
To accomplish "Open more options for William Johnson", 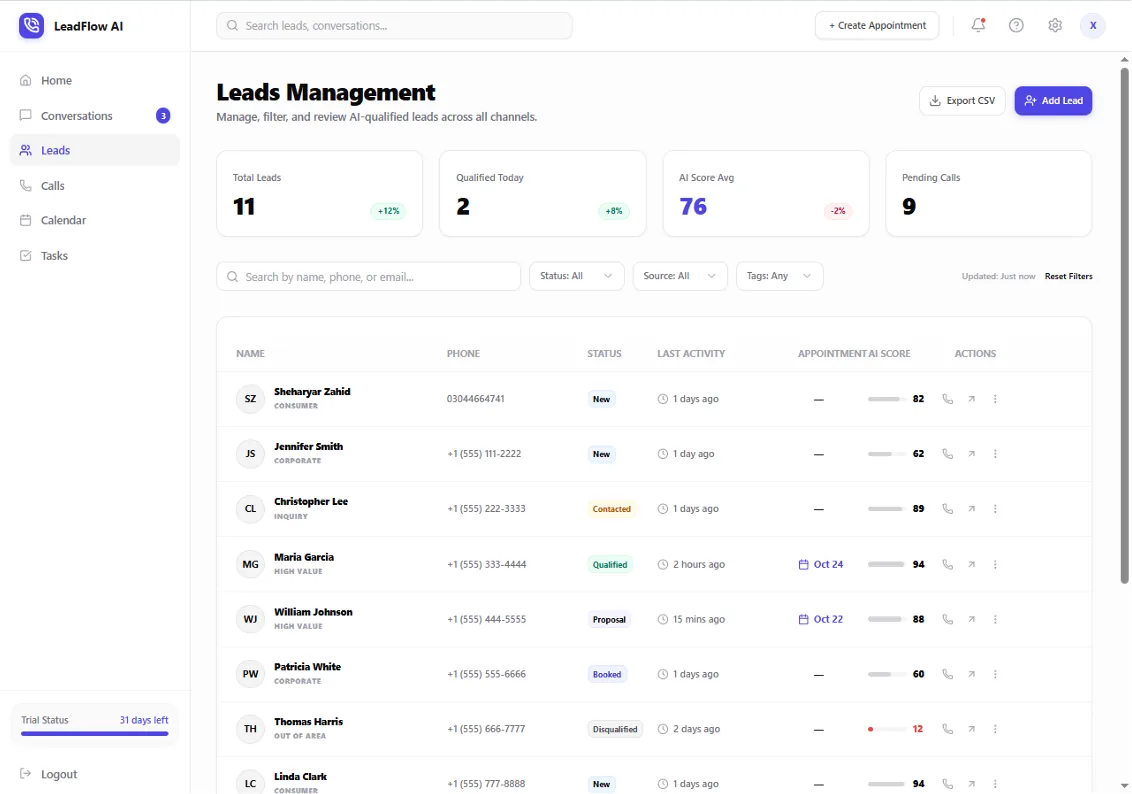I will 996,619.
